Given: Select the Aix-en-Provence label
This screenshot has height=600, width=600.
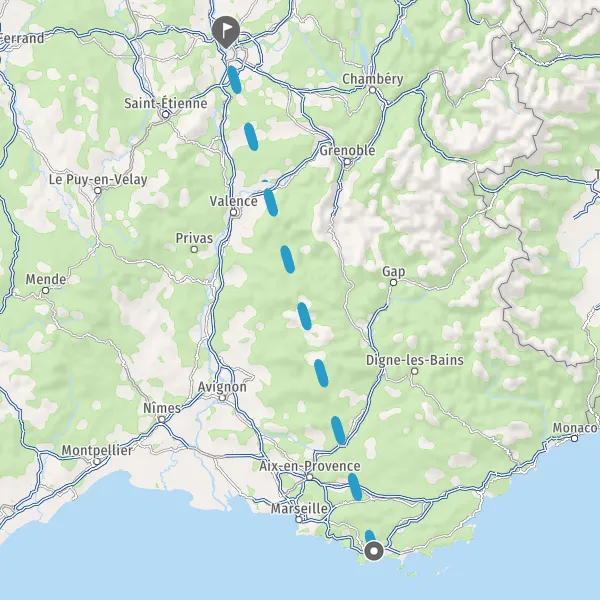Looking at the screenshot, I should tap(310, 466).
